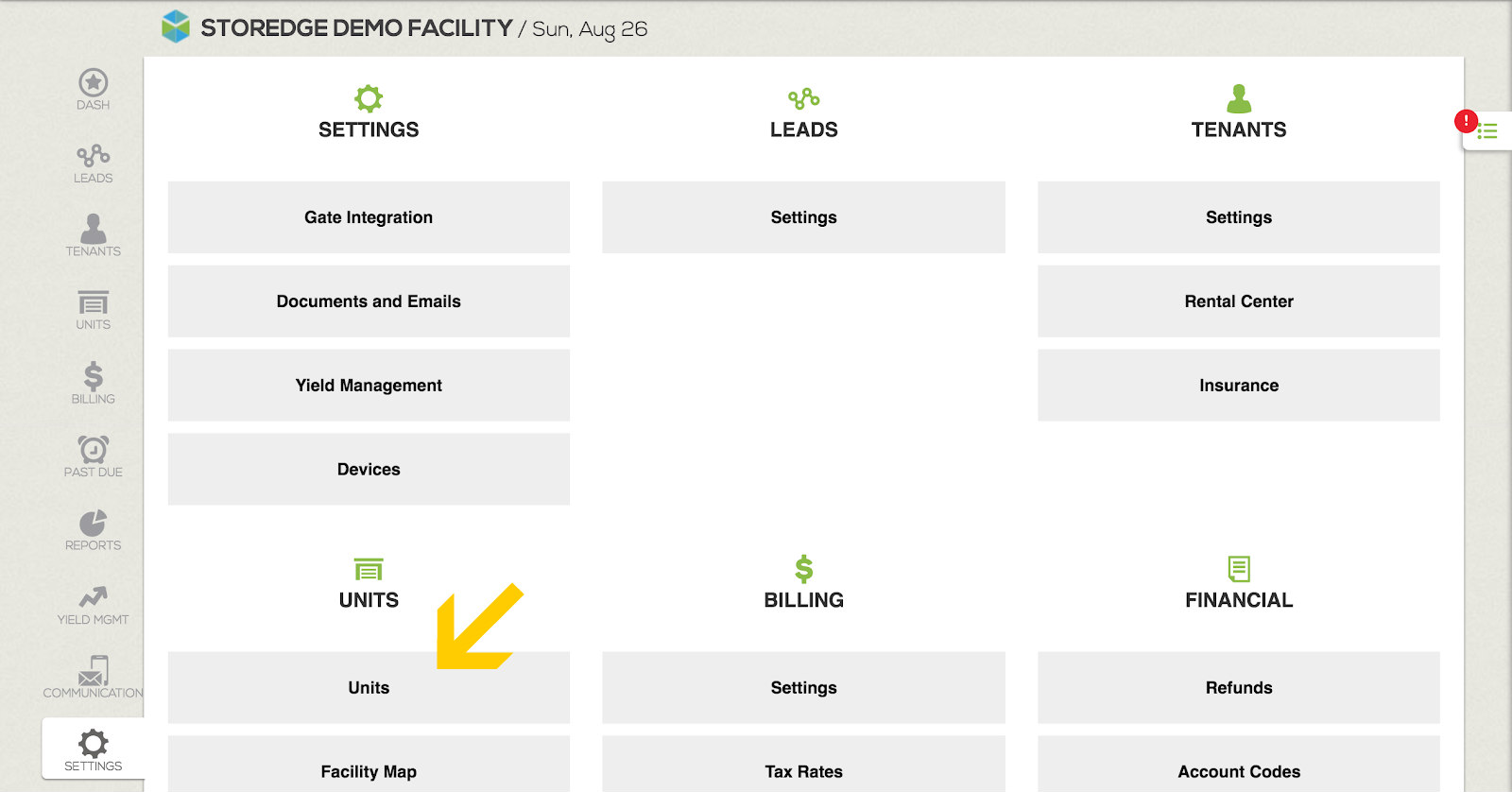Open the Refunds button
The image size is (1512, 792).
(1239, 688)
